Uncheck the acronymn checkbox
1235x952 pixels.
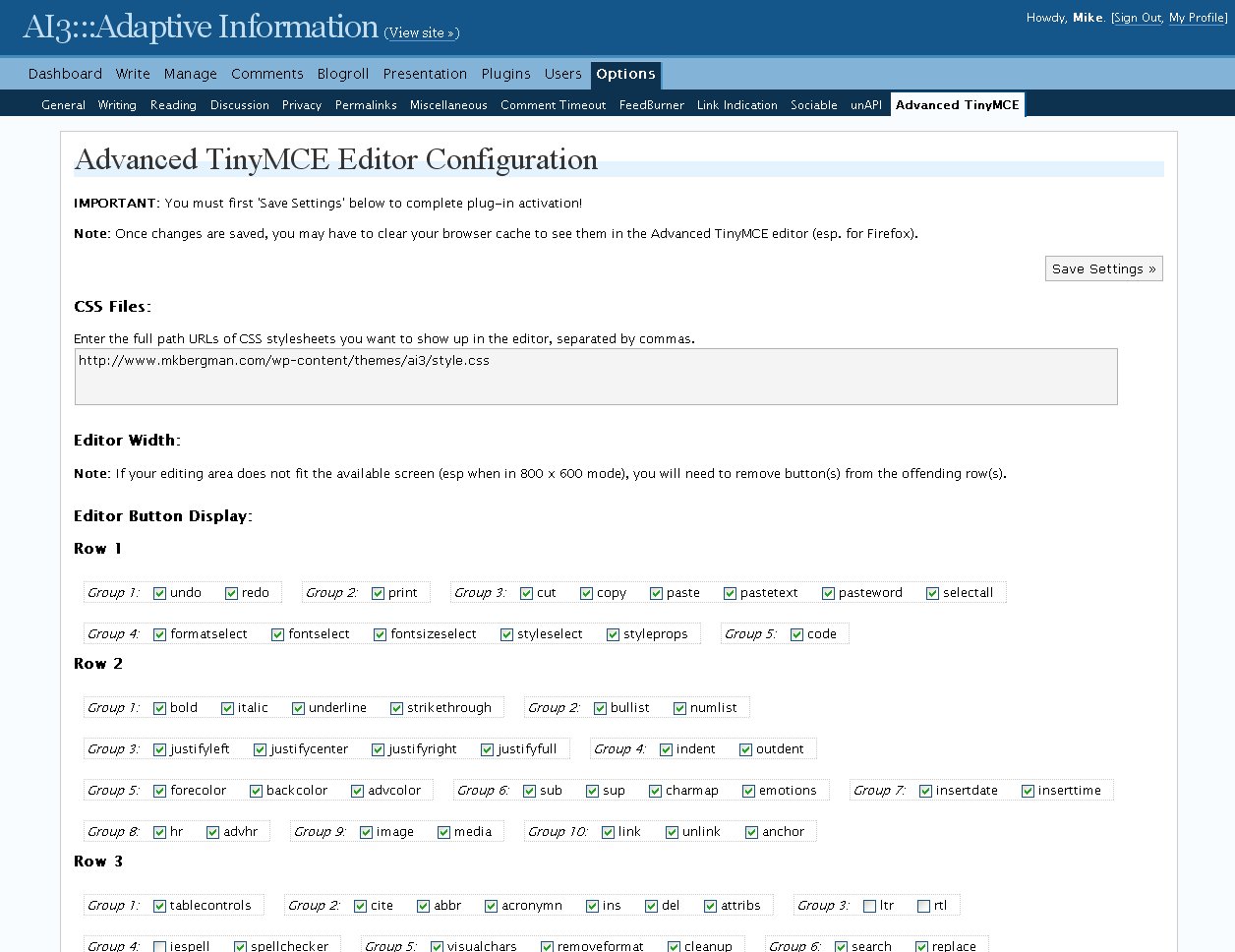(x=491, y=906)
